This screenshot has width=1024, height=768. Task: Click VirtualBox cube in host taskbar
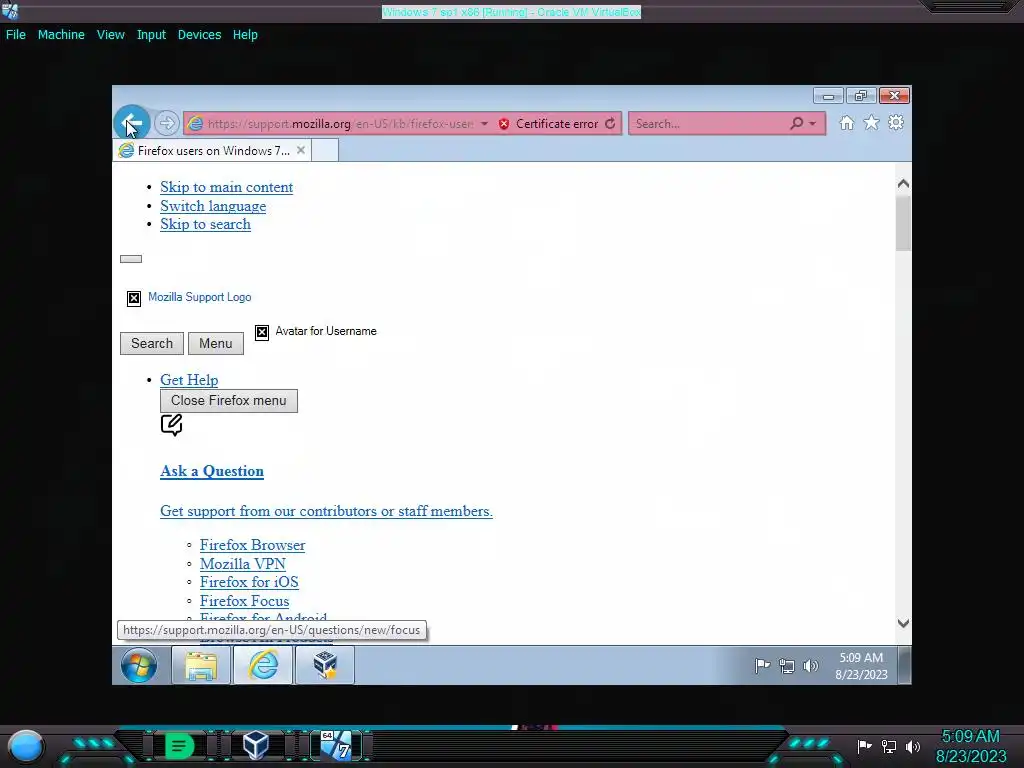click(x=255, y=745)
